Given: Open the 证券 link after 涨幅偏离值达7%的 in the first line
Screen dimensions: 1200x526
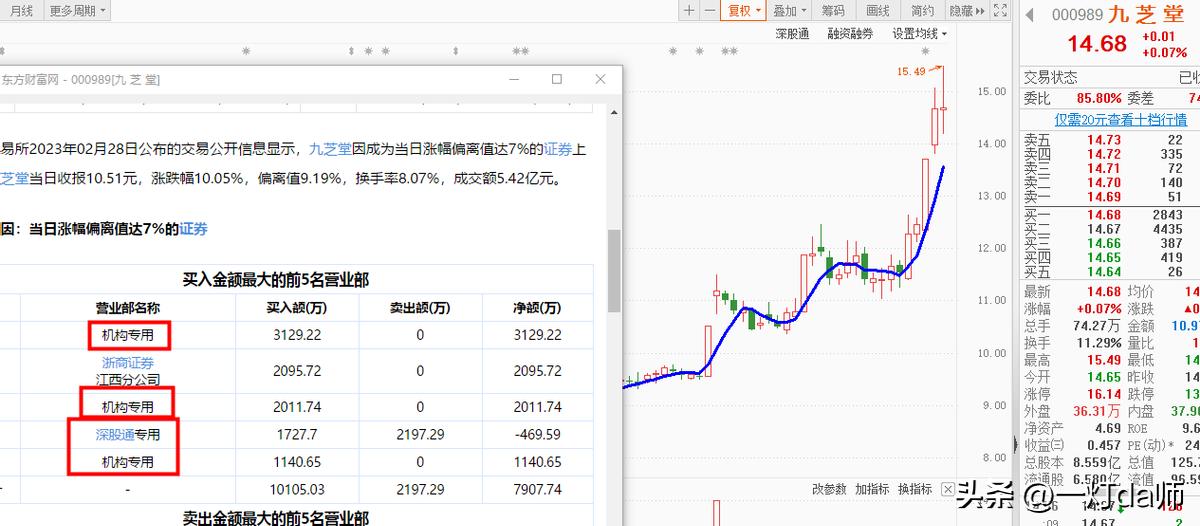Looking at the screenshot, I should point(557,149).
